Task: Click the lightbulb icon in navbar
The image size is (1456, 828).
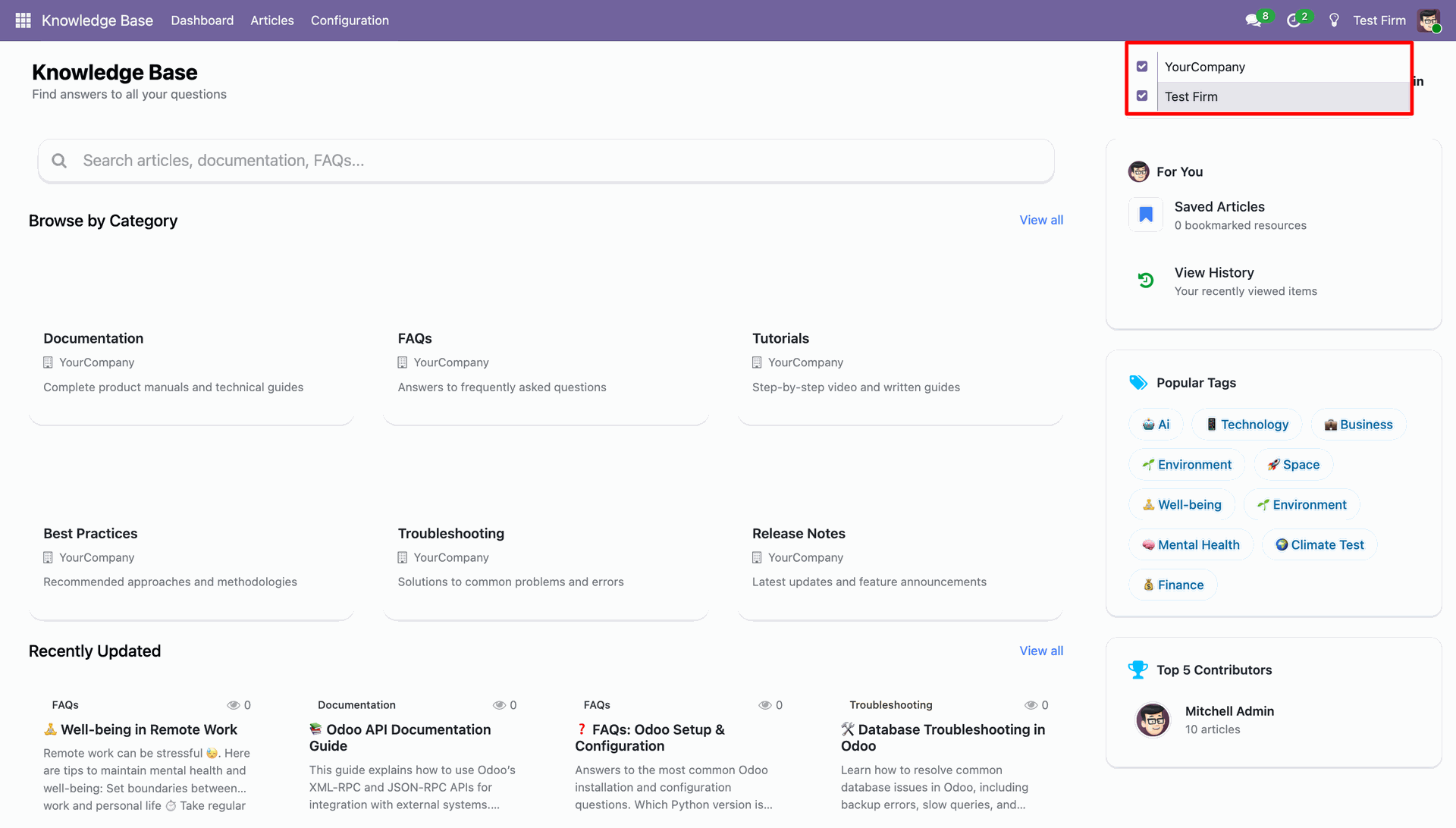Action: tap(1334, 20)
